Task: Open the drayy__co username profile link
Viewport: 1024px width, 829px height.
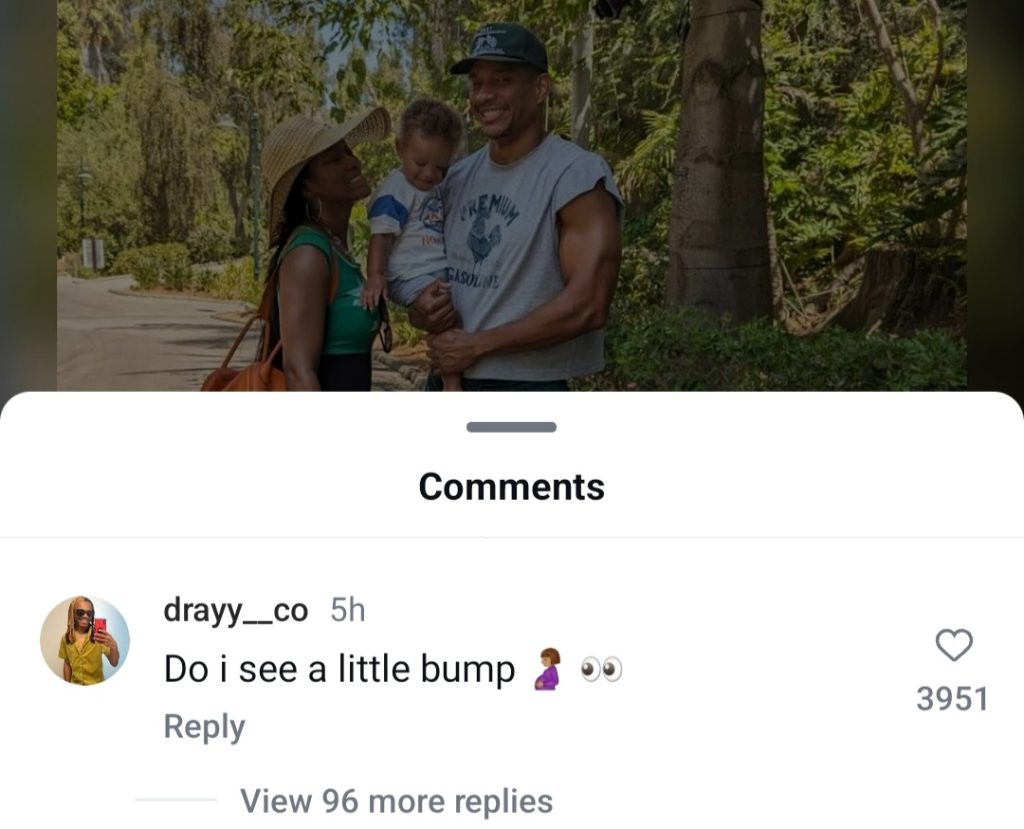Action: pyautogui.click(x=236, y=610)
